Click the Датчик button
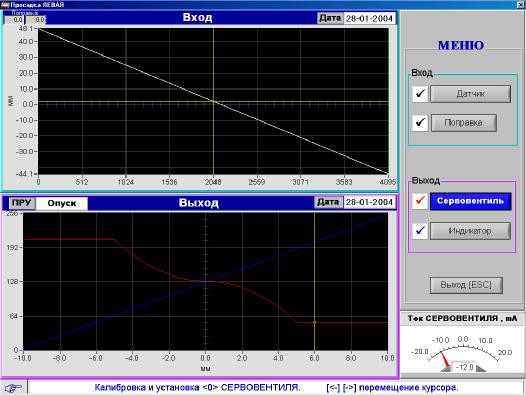The height and width of the screenshot is (395, 526). [470, 94]
